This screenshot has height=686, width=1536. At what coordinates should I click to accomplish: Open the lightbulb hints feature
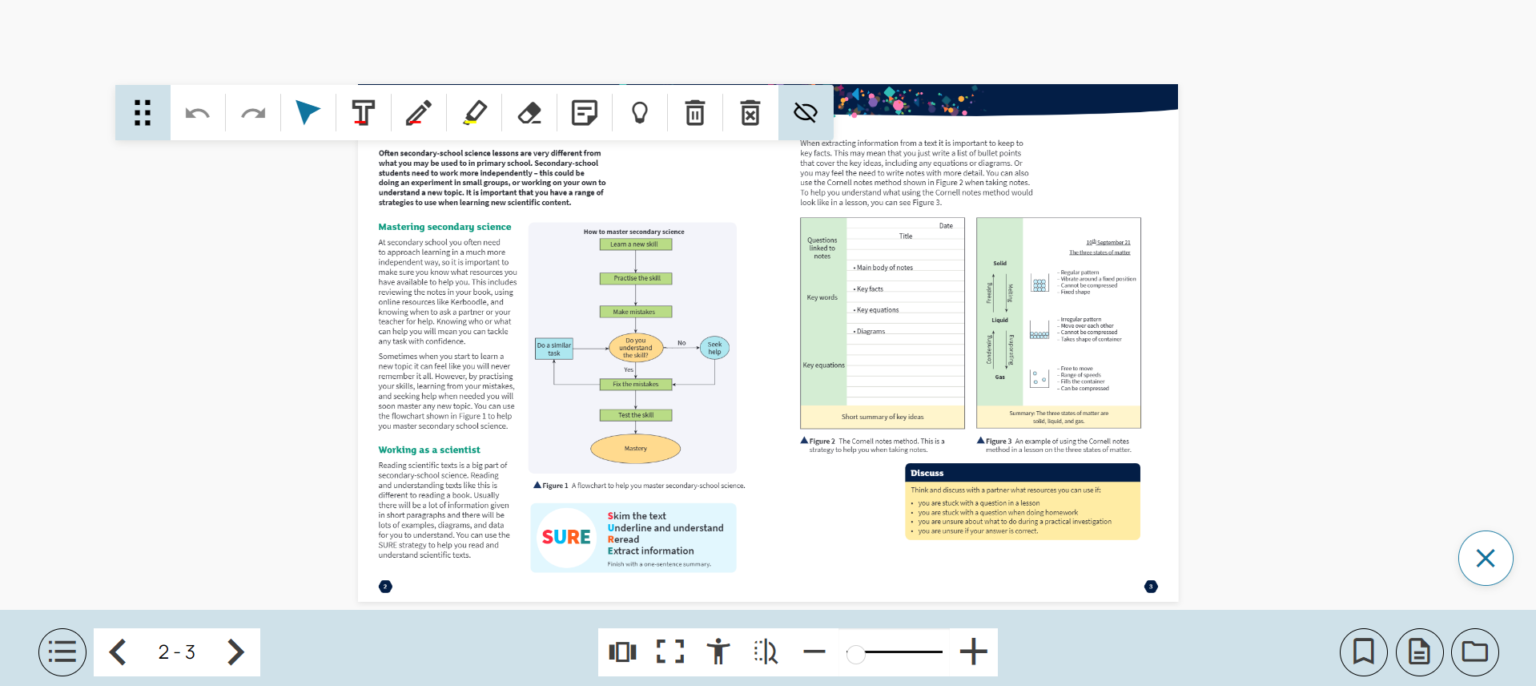(639, 112)
